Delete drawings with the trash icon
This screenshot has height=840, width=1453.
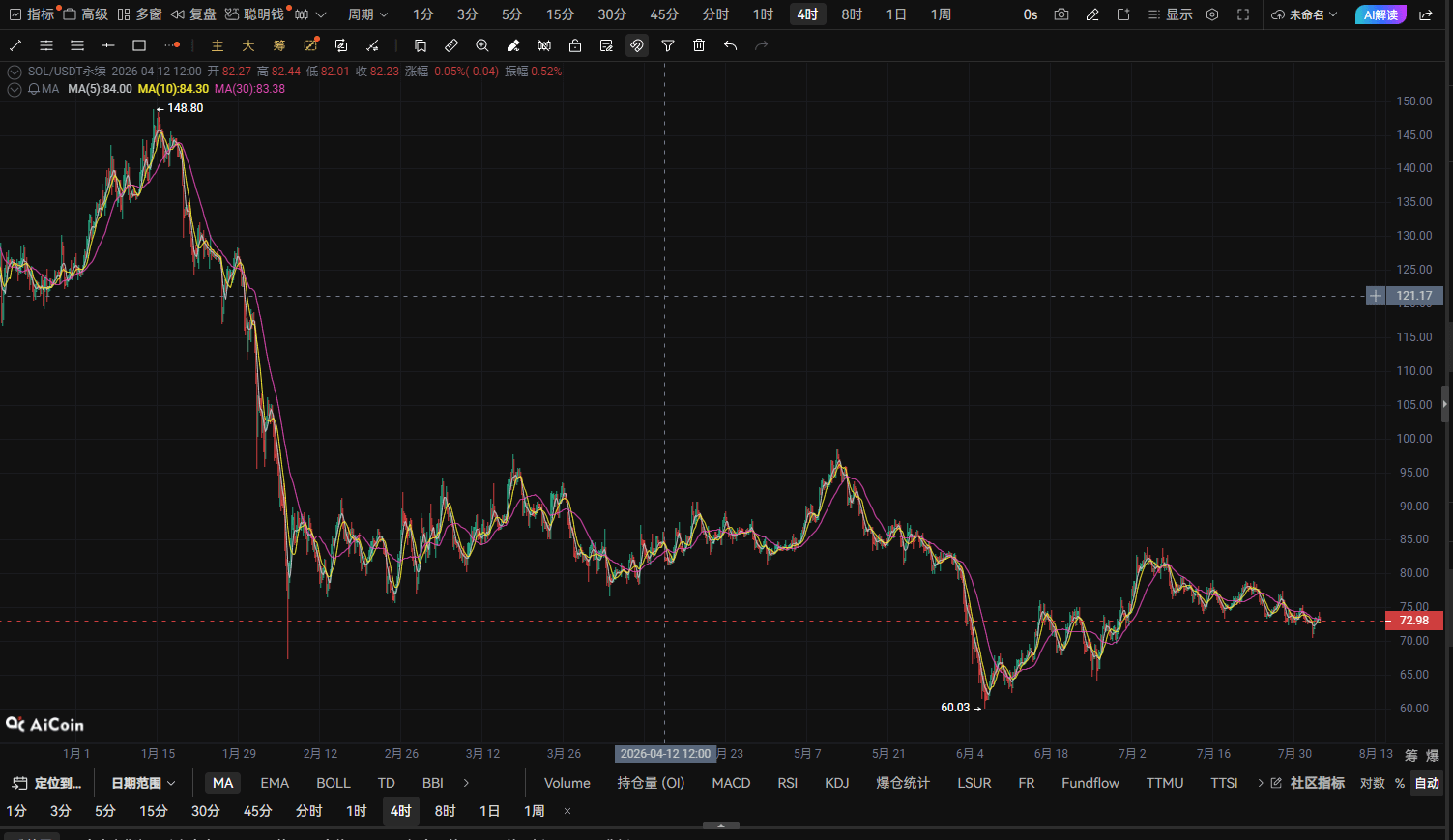[x=699, y=45]
